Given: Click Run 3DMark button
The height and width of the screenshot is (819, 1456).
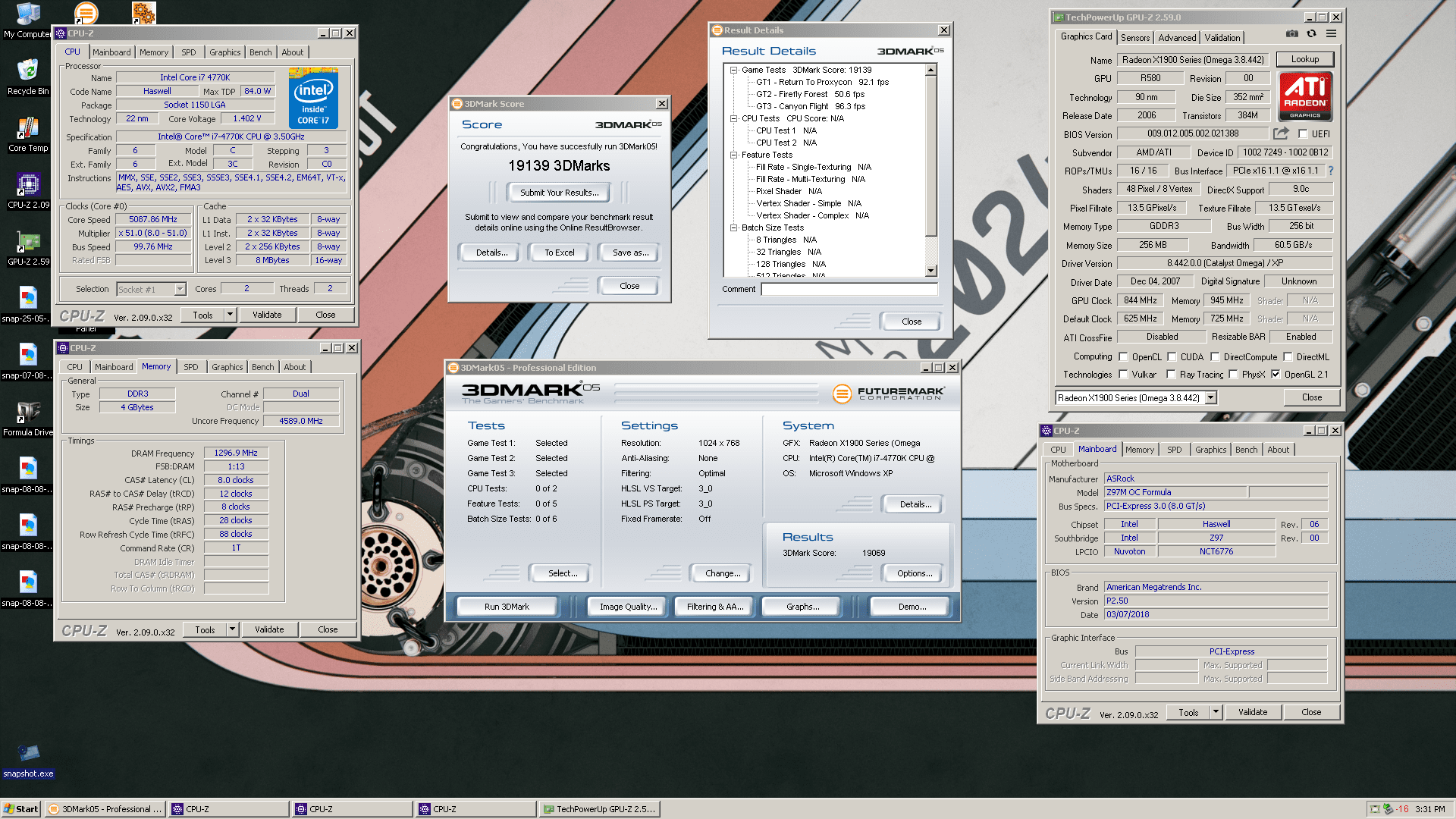Looking at the screenshot, I should 507,607.
